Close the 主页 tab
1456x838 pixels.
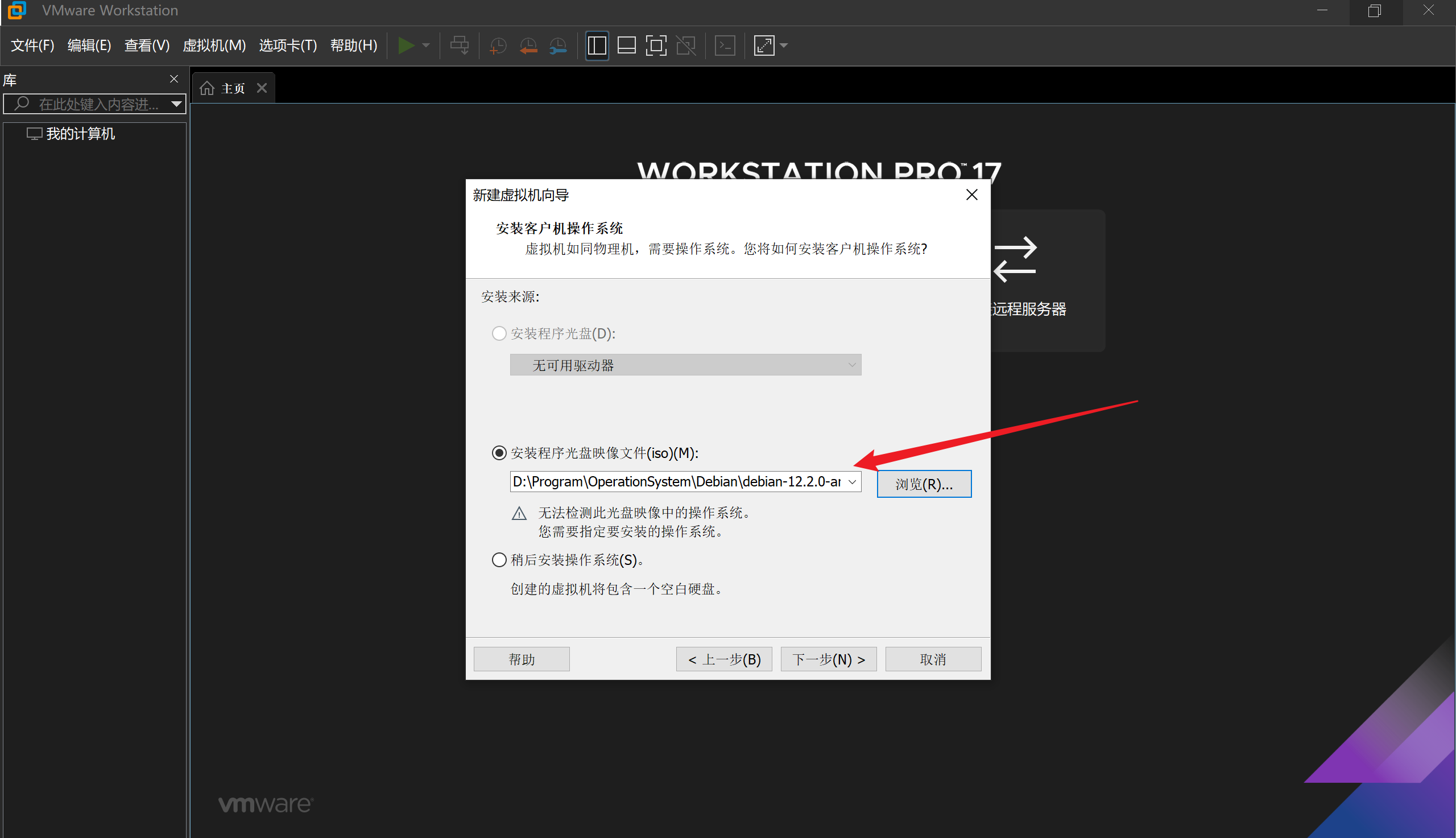262,88
